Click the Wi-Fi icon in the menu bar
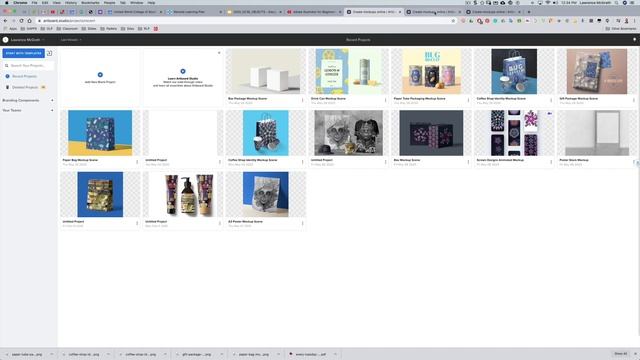Screen dimensions: 640x360 [x=548, y=2]
